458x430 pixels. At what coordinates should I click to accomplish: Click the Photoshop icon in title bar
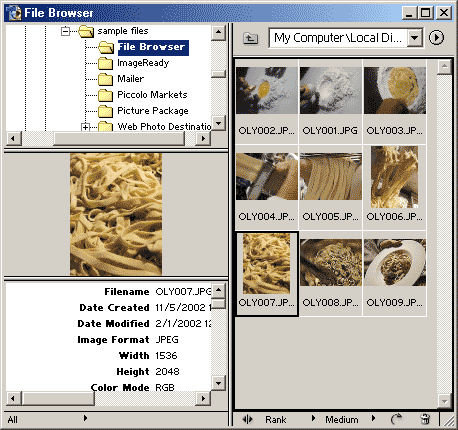[x=14, y=13]
